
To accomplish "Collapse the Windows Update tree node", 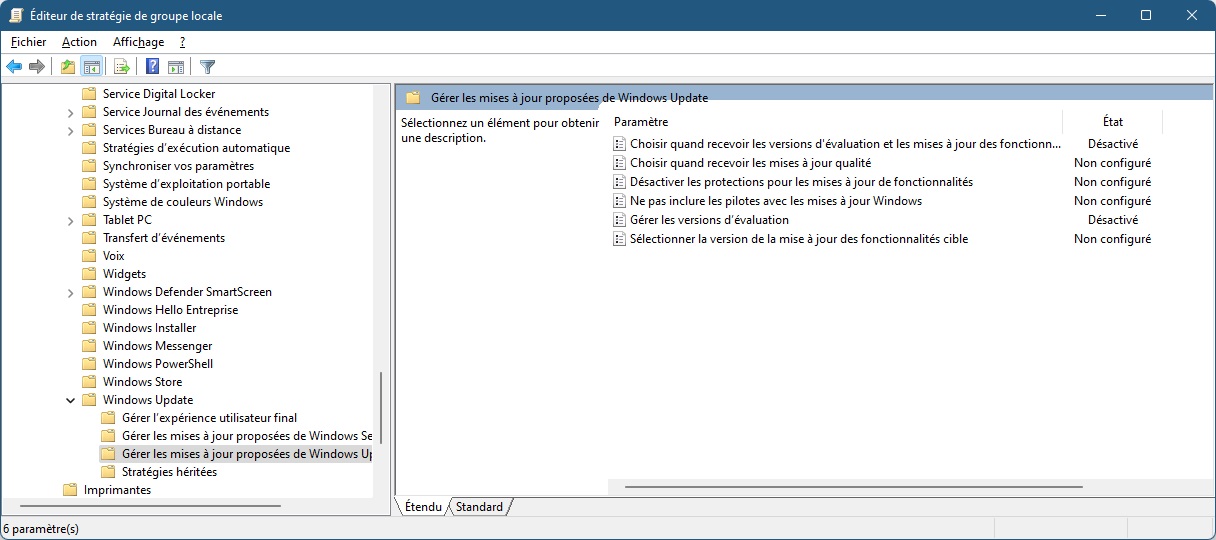I will tap(71, 400).
